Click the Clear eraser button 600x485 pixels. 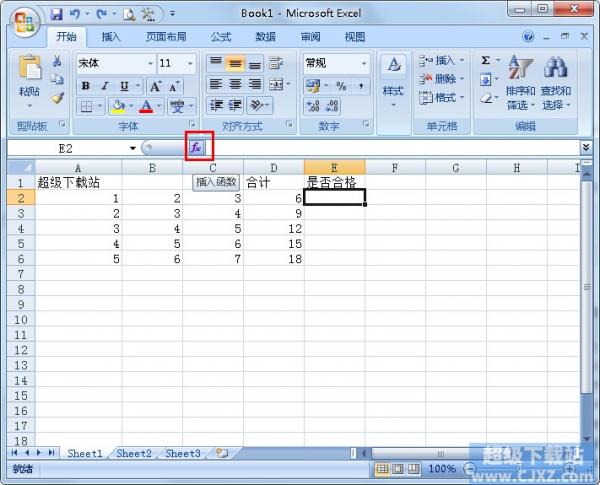(x=486, y=98)
